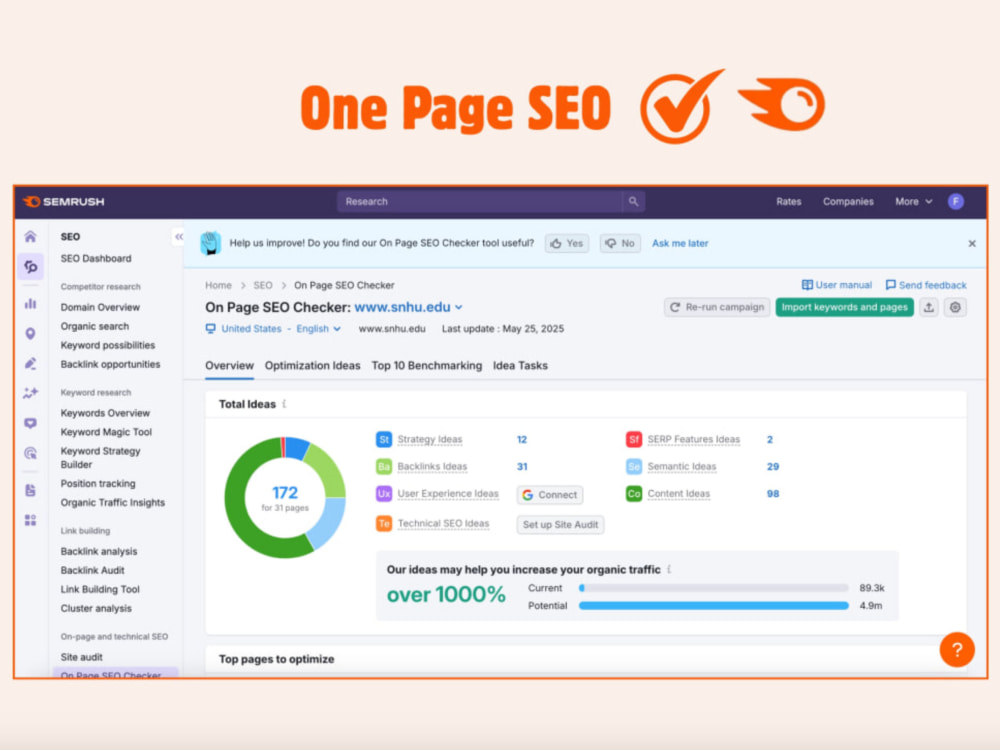Open the bar chart sidebar icon
This screenshot has width=1000, height=750.
click(30, 304)
